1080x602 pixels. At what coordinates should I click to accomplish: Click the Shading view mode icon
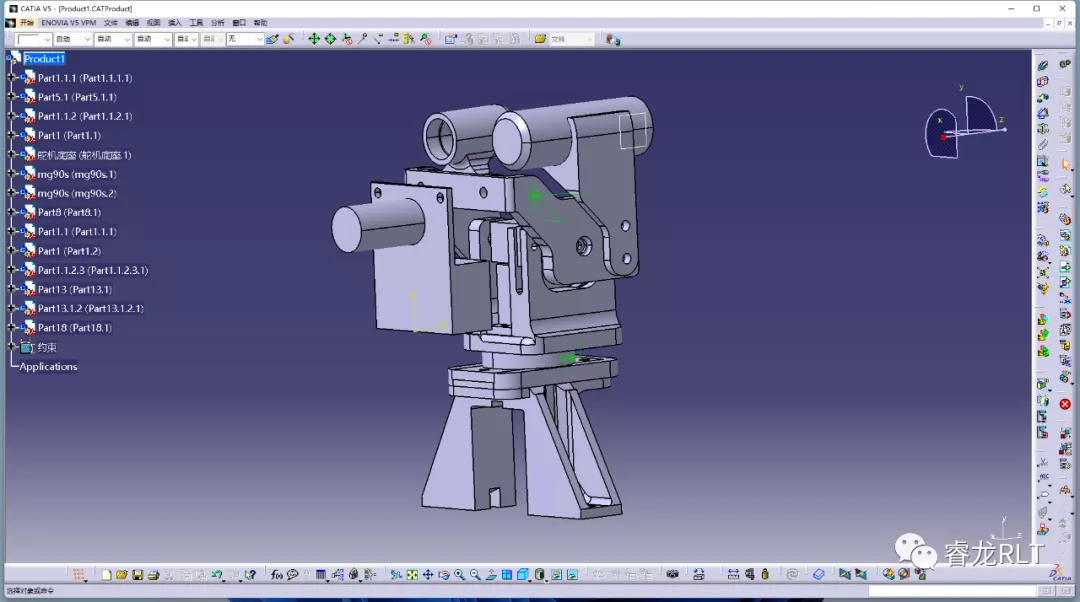540,574
